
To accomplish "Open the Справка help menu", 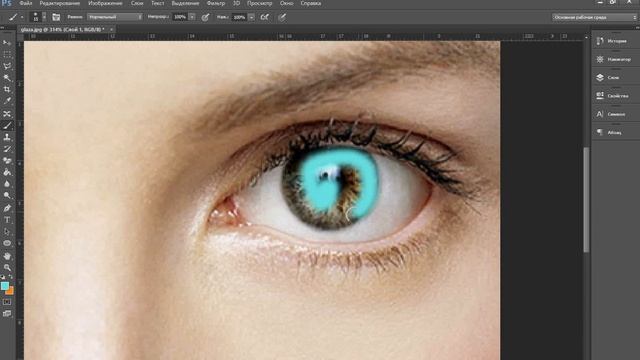I will pyautogui.click(x=311, y=3).
